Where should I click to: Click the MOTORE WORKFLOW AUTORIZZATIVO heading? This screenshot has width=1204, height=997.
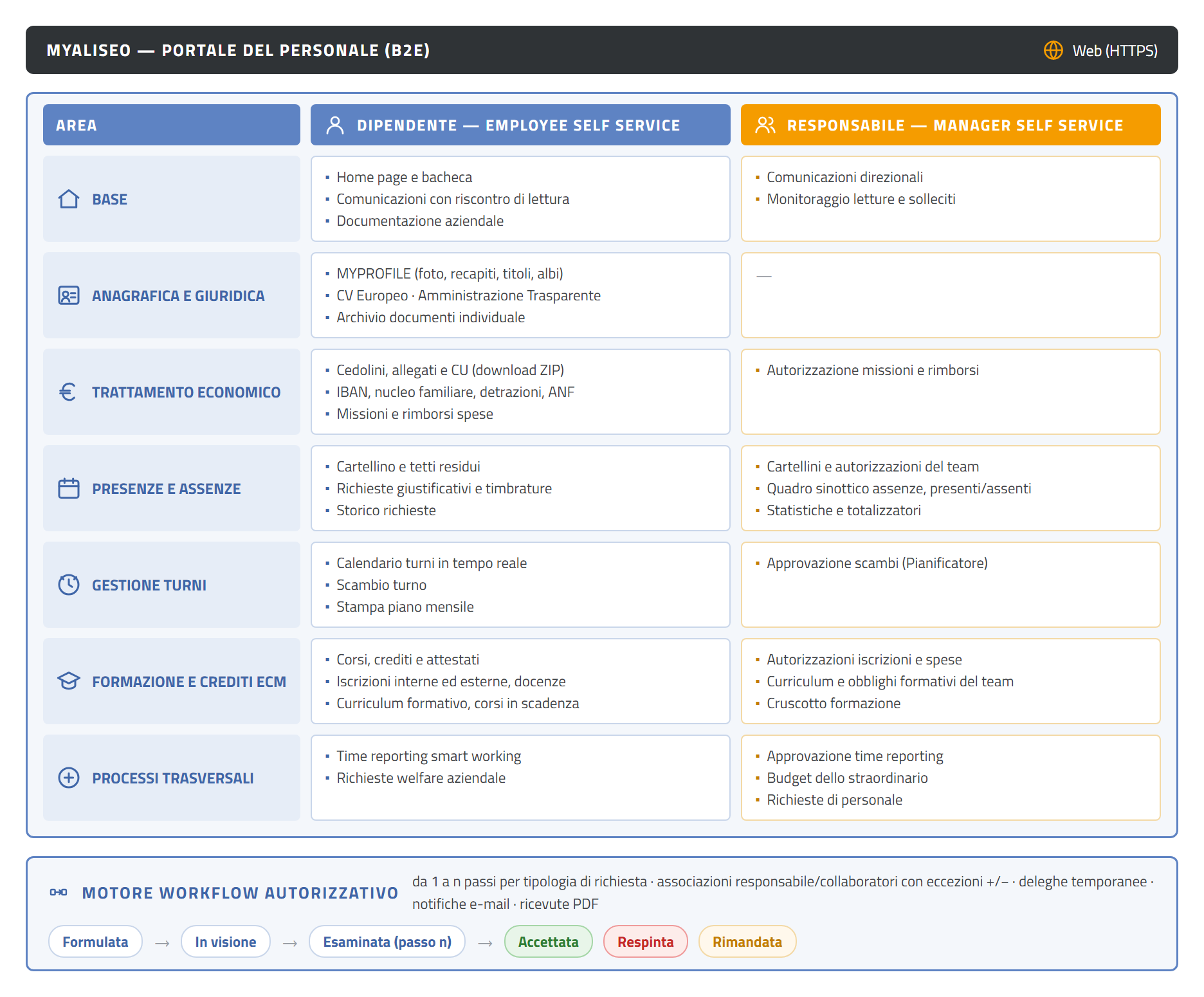tap(241, 893)
